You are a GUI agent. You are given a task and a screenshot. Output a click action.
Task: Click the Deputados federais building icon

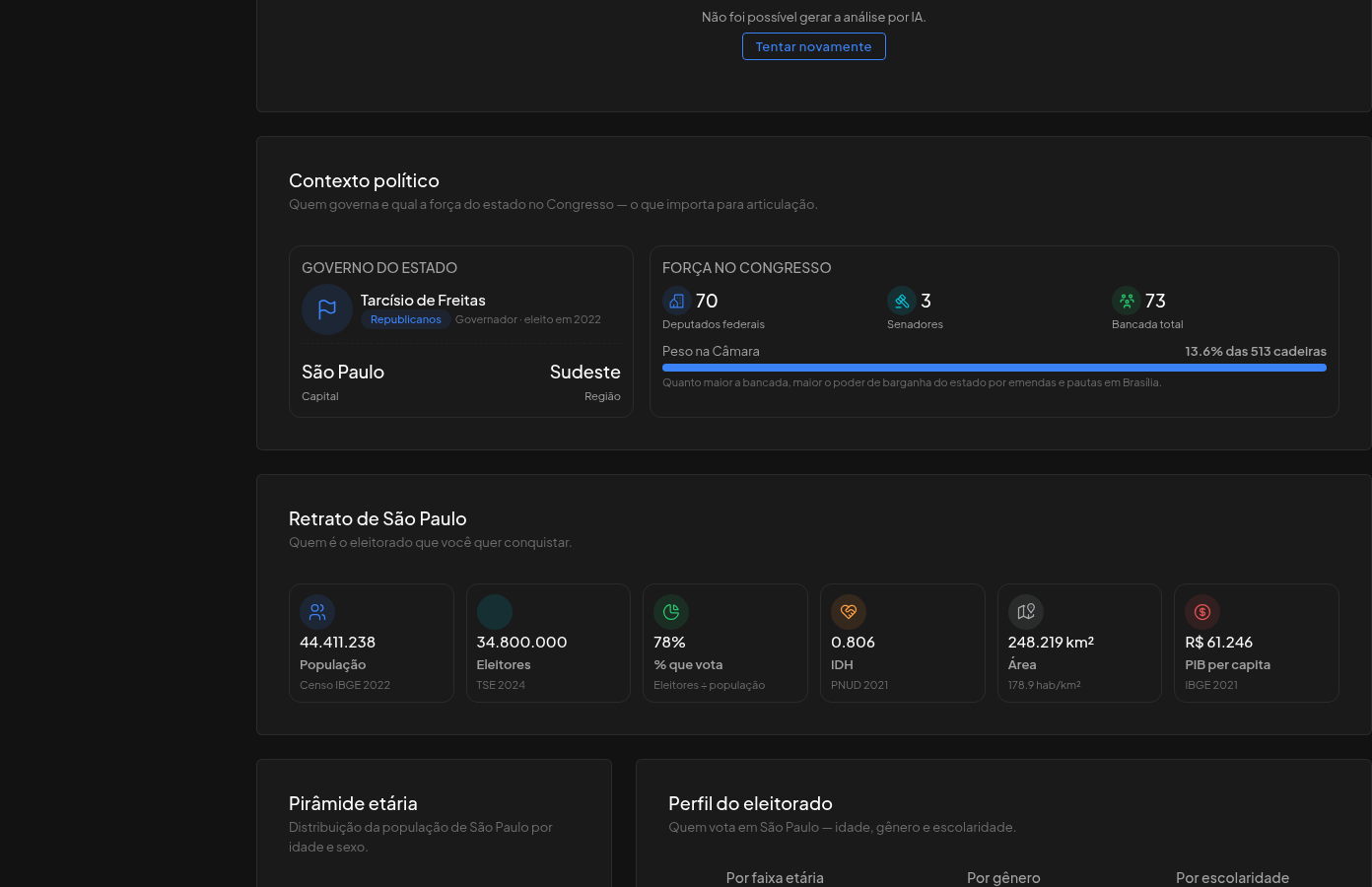pyautogui.click(x=677, y=301)
